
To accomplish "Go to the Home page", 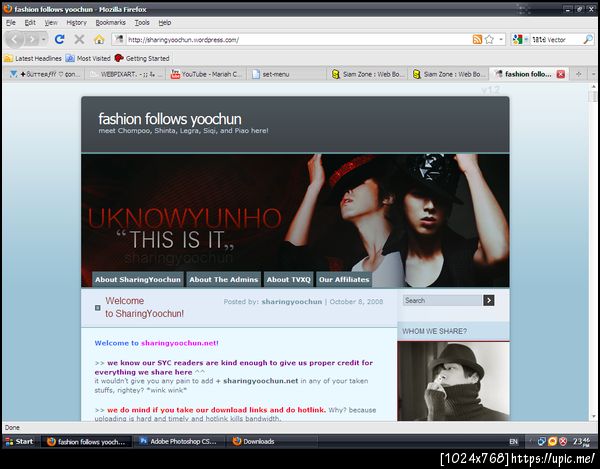I will click(x=99, y=39).
